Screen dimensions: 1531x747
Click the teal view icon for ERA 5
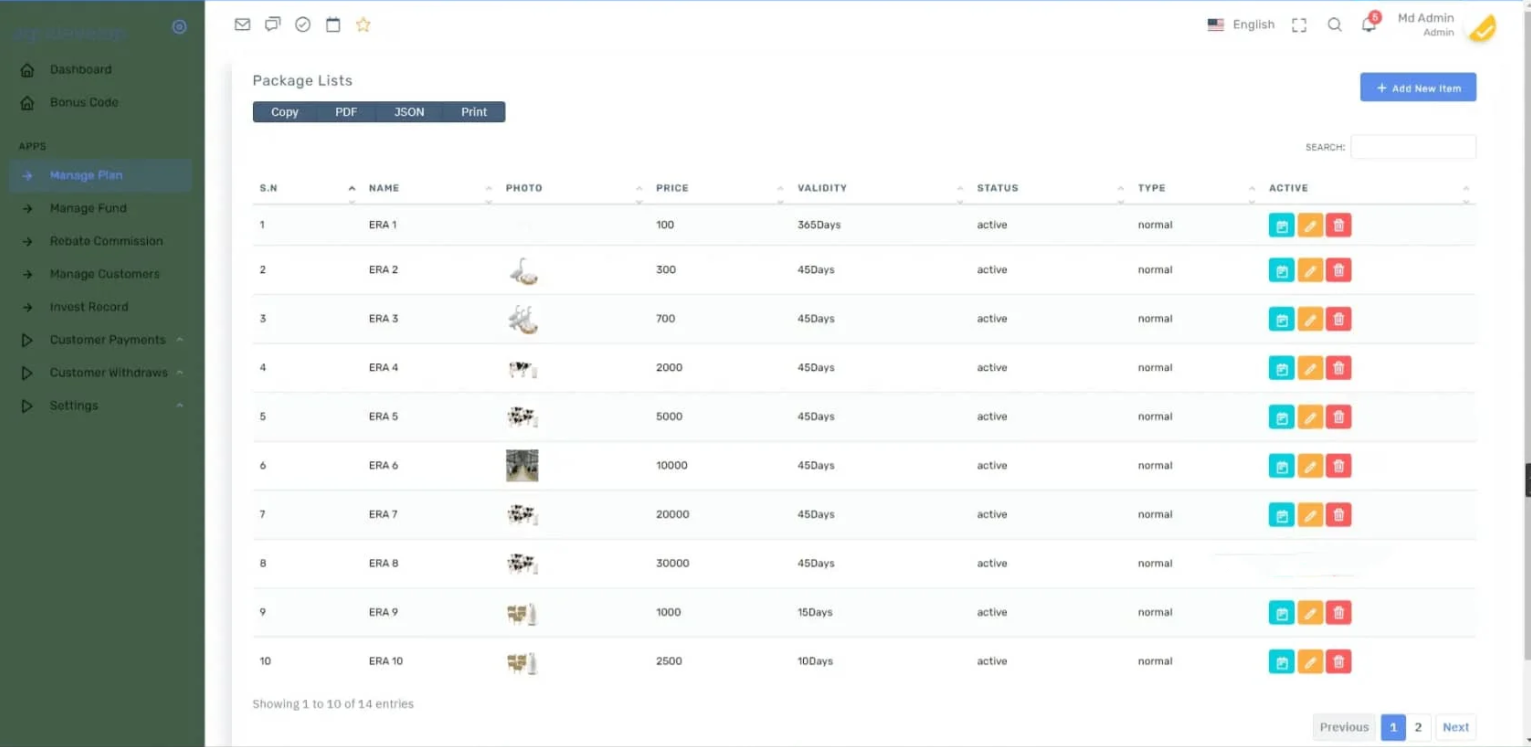point(1281,417)
